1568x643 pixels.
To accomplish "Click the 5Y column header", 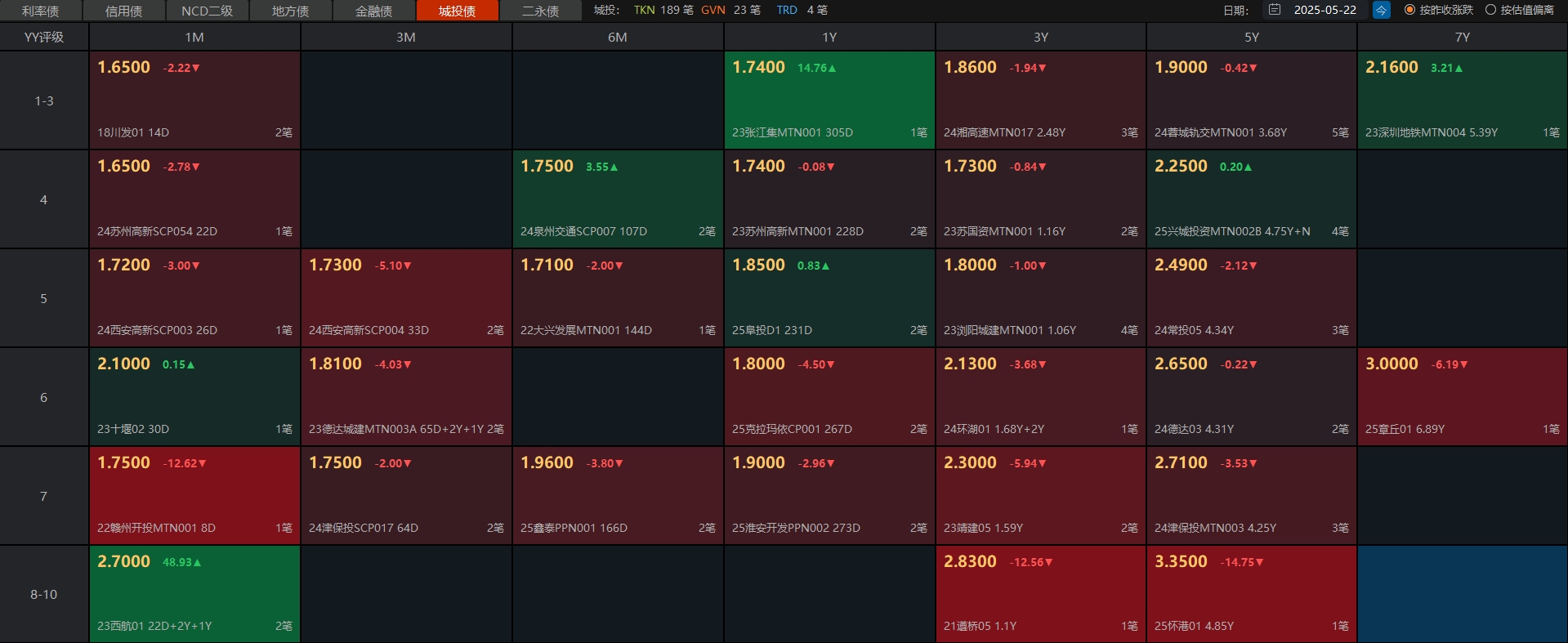I will click(1252, 37).
